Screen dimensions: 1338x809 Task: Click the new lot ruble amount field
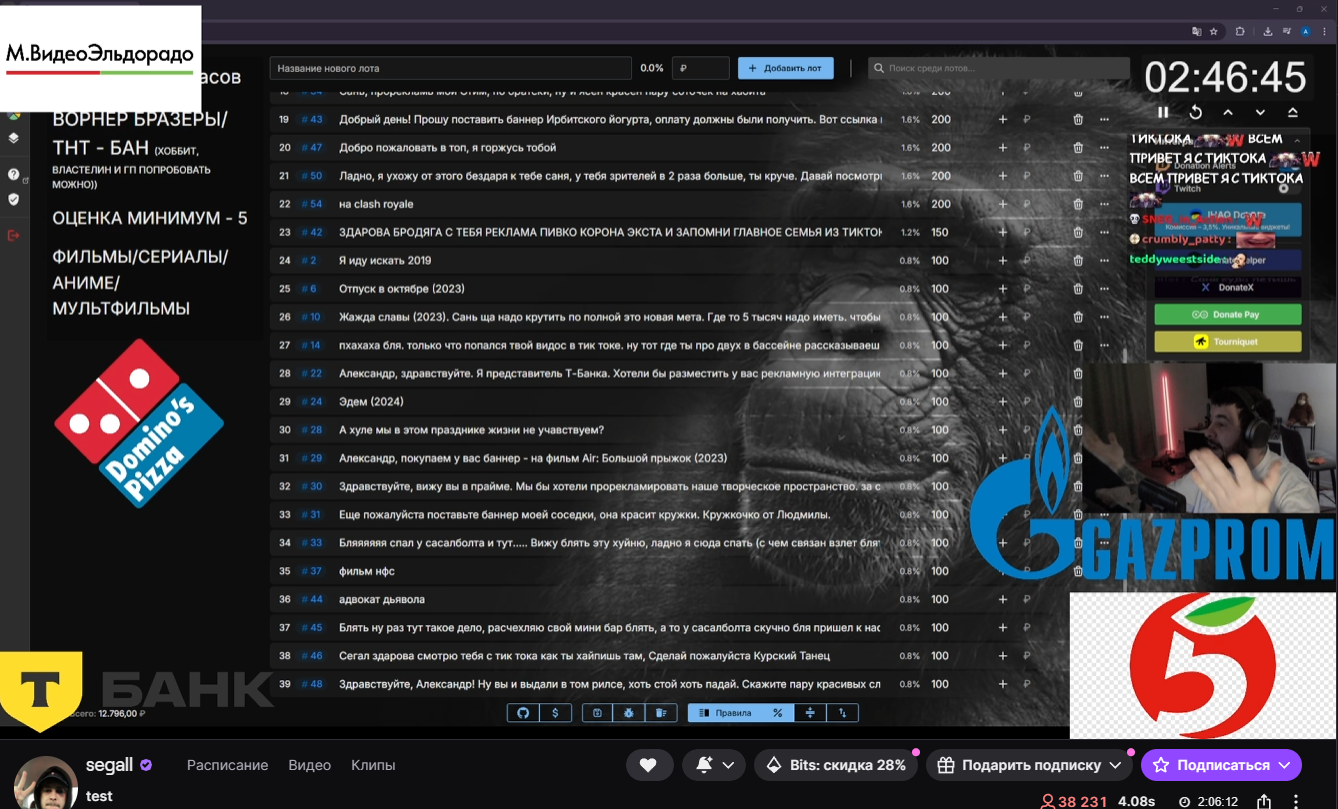[x=700, y=68]
